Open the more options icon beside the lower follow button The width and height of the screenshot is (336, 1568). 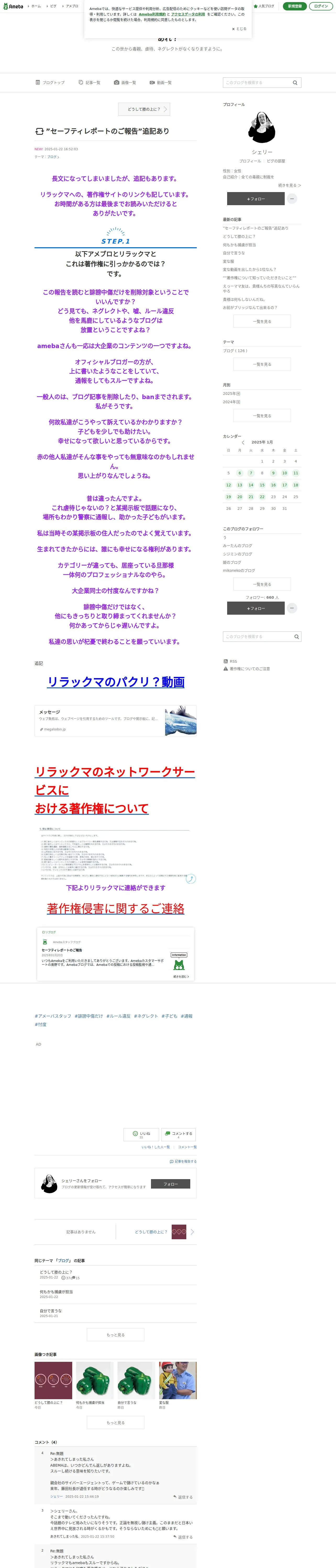pos(292,608)
